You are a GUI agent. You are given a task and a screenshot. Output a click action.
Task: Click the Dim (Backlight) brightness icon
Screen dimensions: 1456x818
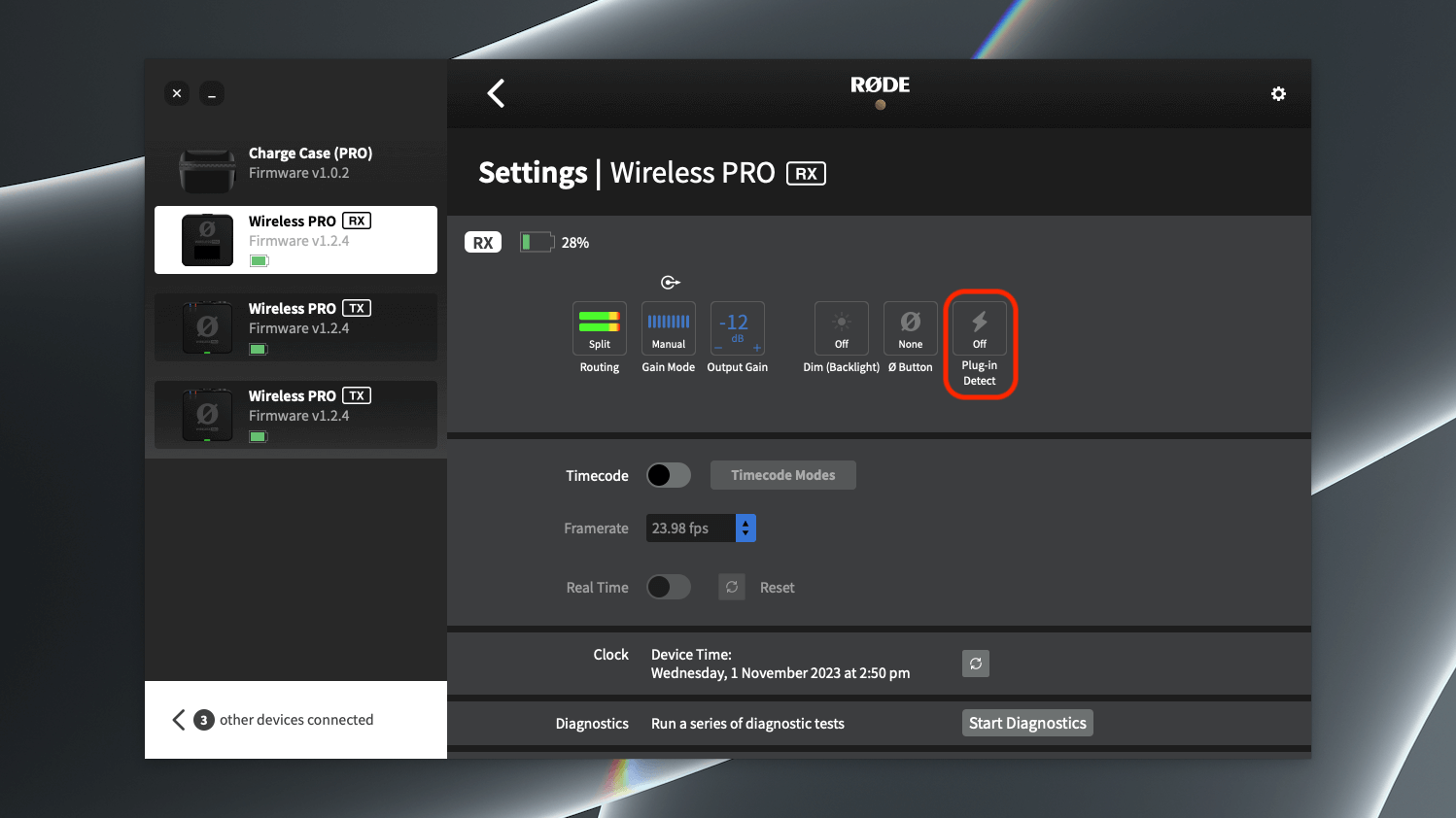840,328
